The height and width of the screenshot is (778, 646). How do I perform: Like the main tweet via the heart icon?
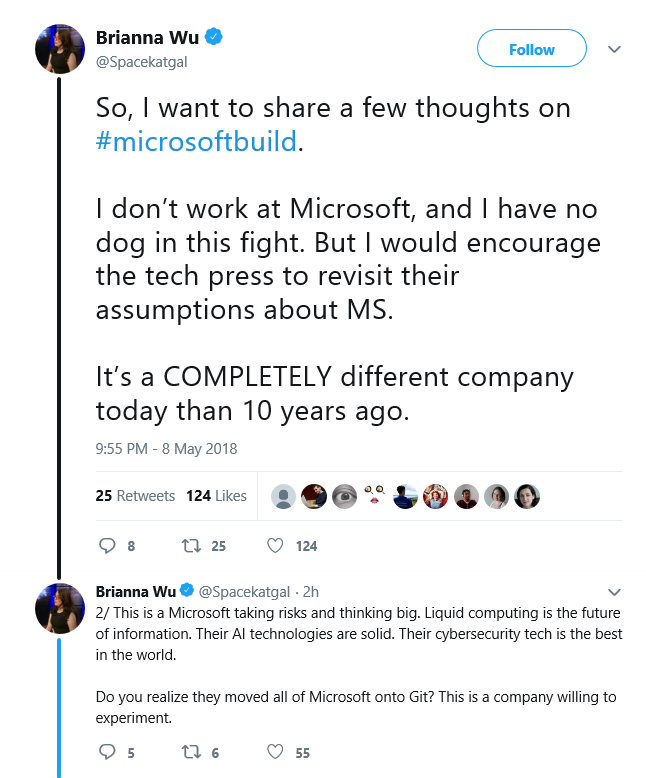275,545
